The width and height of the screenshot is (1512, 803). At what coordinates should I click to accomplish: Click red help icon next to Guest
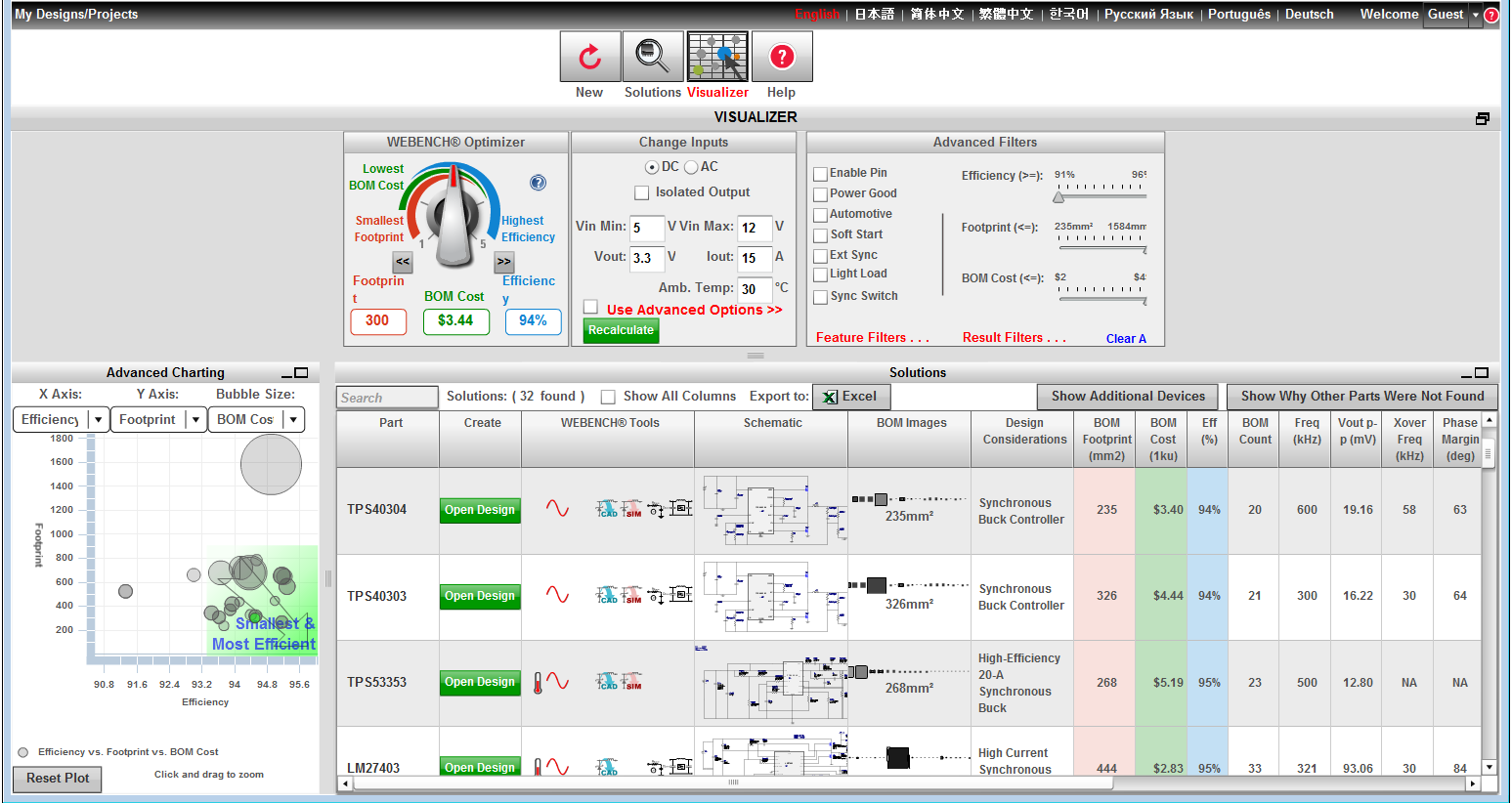(x=1491, y=15)
